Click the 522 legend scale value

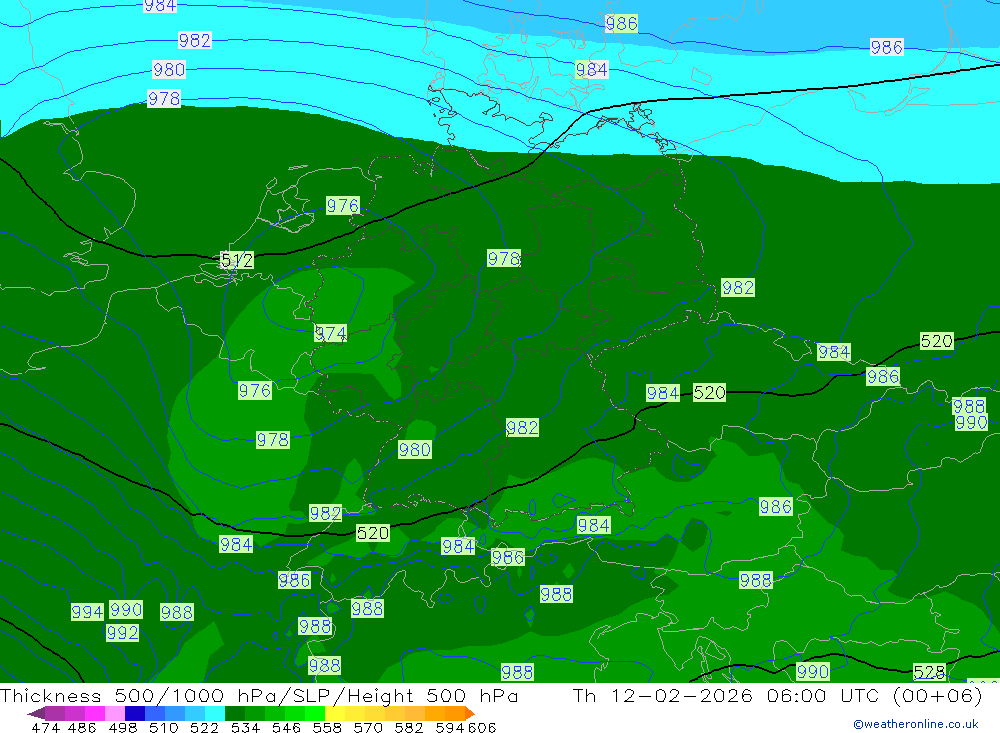[x=205, y=727]
